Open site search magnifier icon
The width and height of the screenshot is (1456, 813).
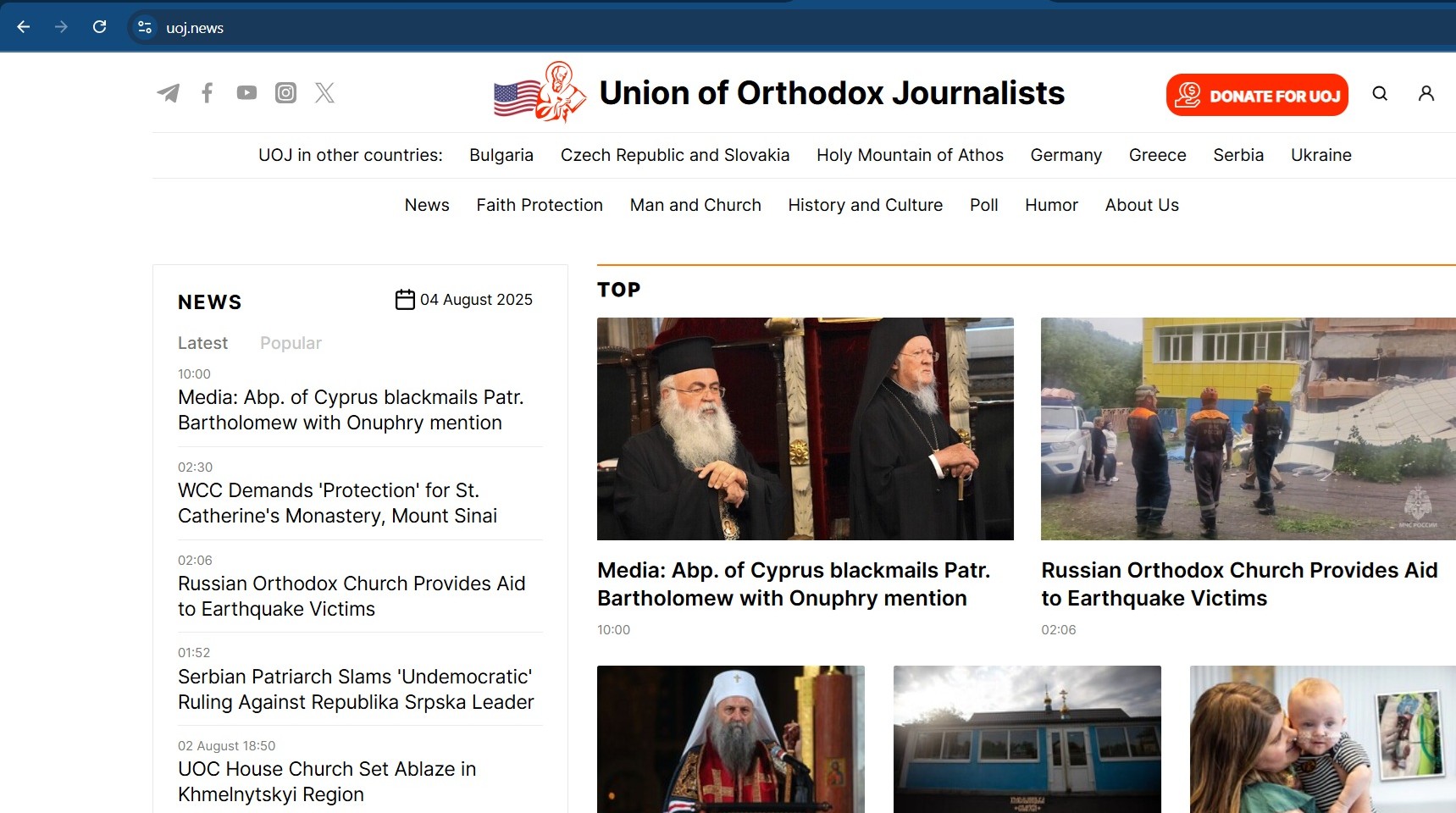1380,93
